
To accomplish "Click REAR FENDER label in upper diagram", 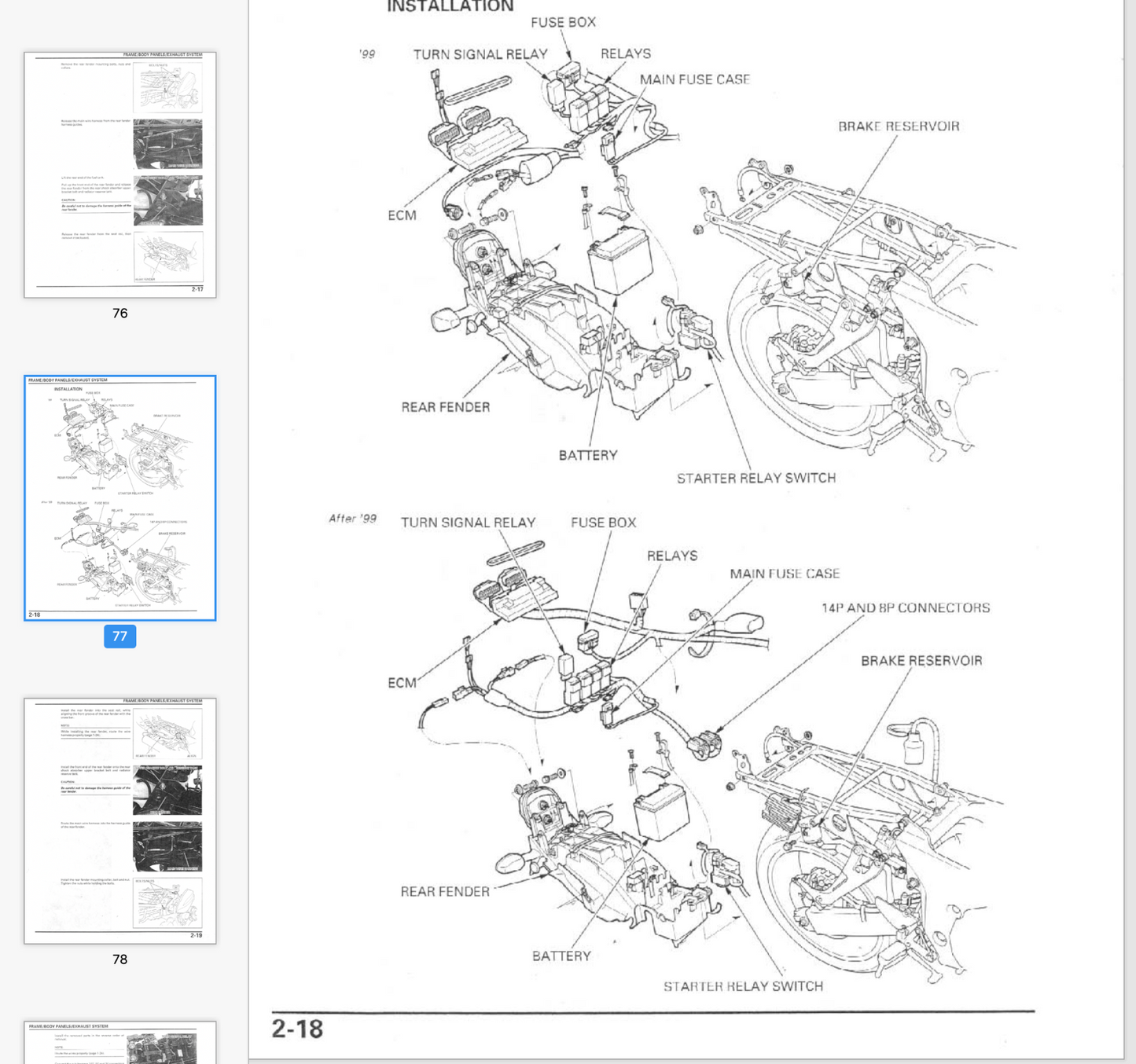I will tap(446, 407).
